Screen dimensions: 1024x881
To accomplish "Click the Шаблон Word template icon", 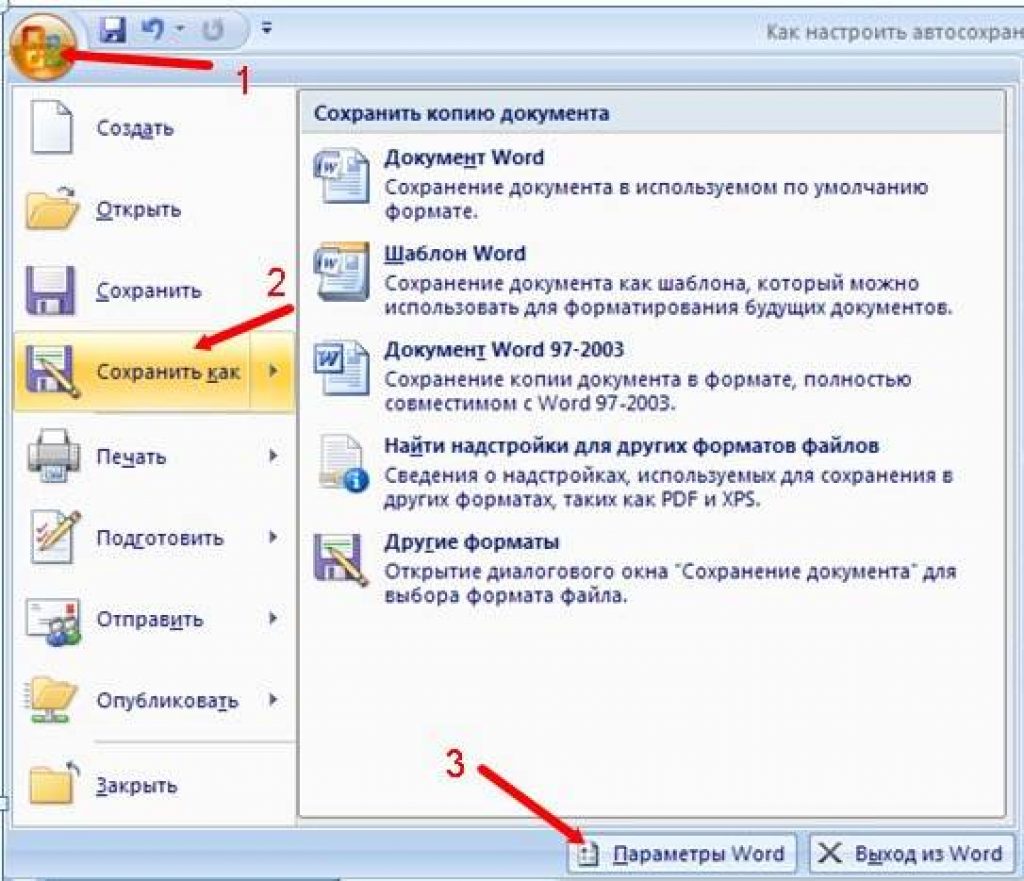I will [341, 272].
